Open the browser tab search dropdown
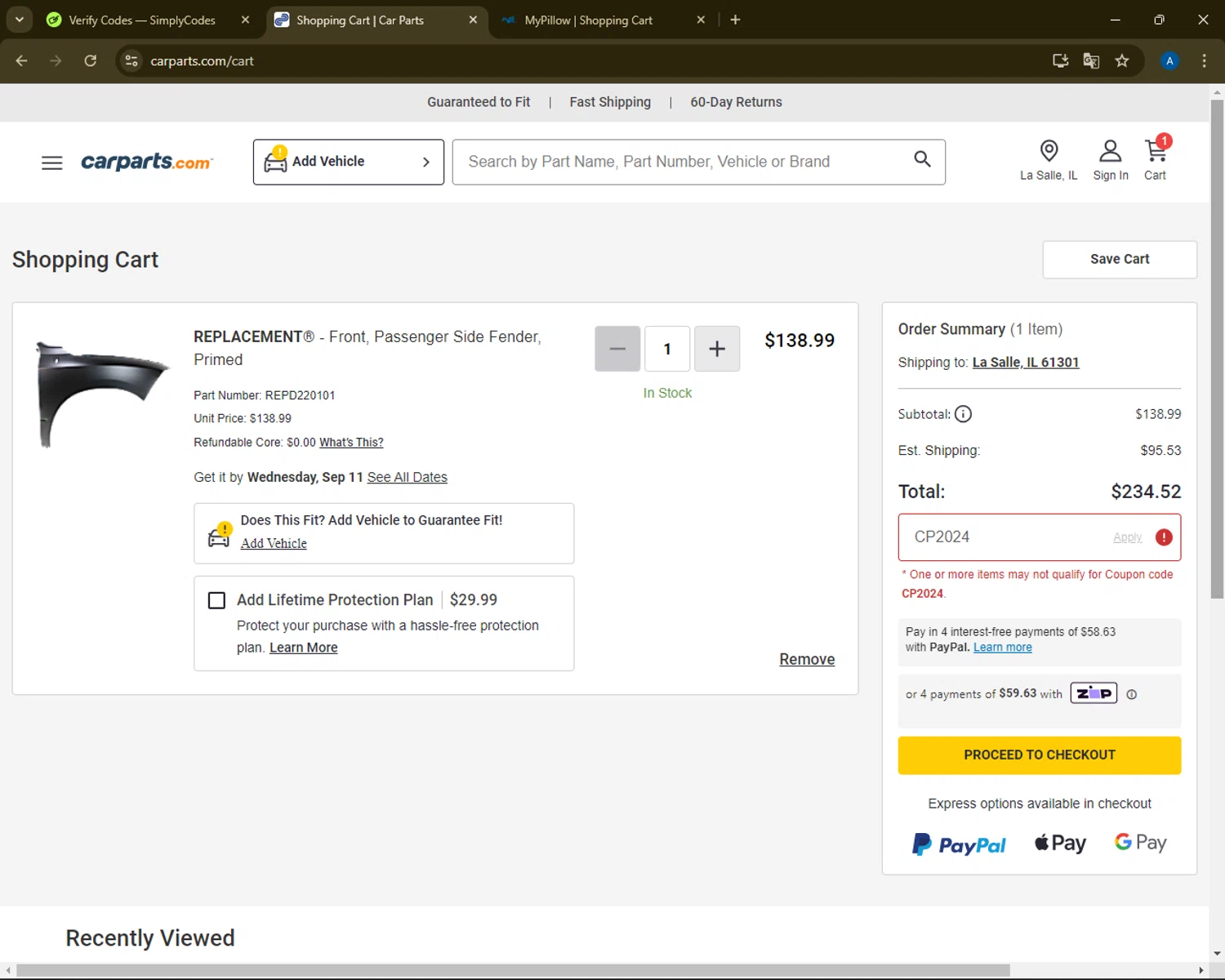 coord(20,20)
